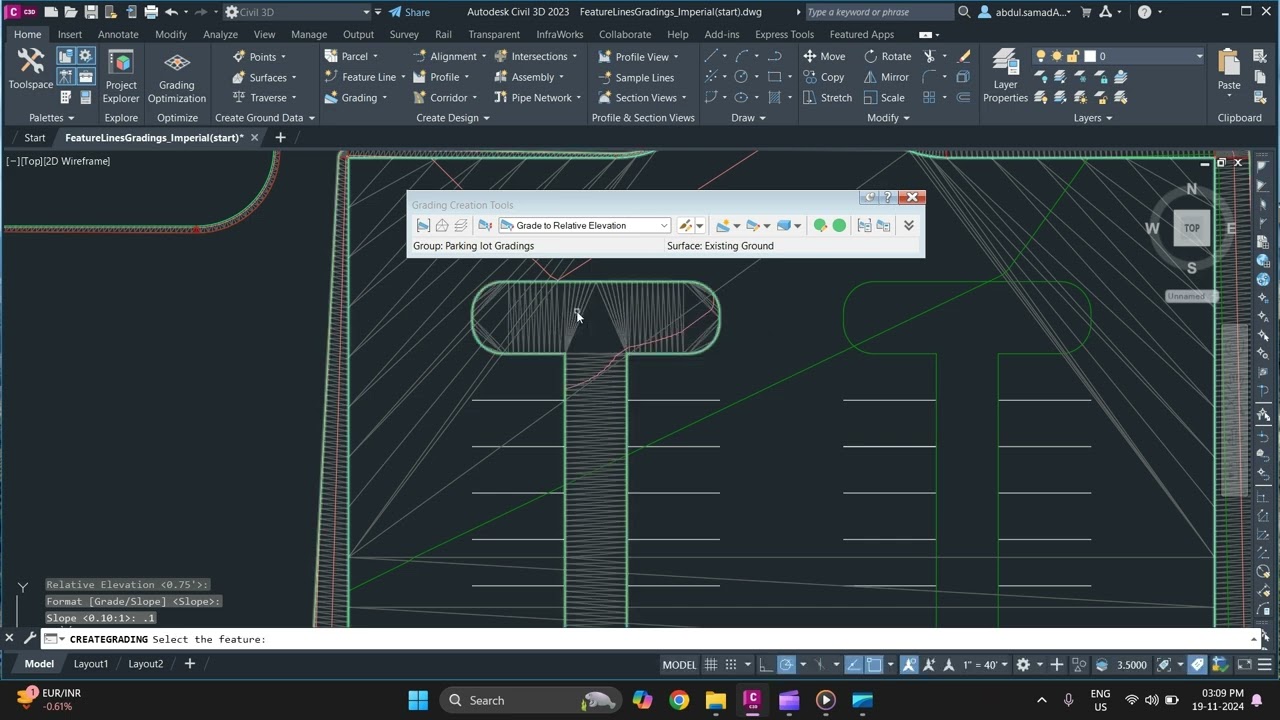Viewport: 1280px width, 720px height.
Task: Click into the keyword search field
Action: tap(878, 12)
